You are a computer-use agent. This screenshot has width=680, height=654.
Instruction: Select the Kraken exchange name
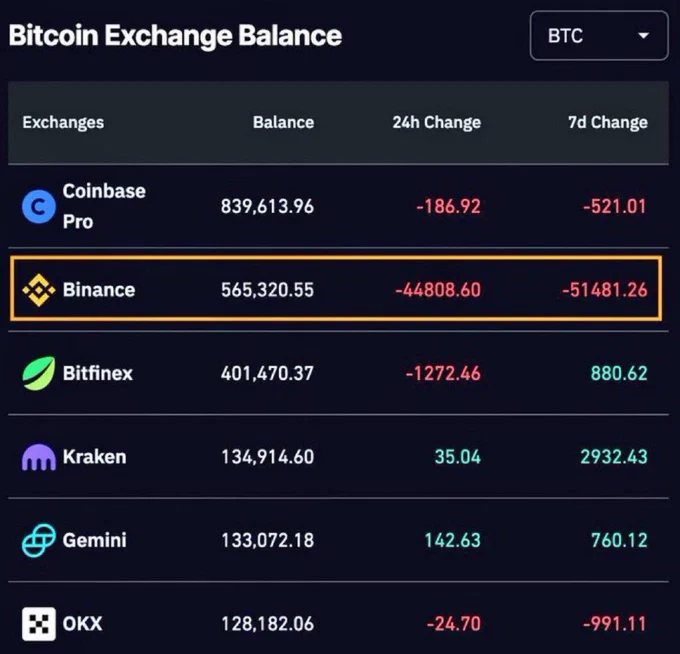point(95,457)
